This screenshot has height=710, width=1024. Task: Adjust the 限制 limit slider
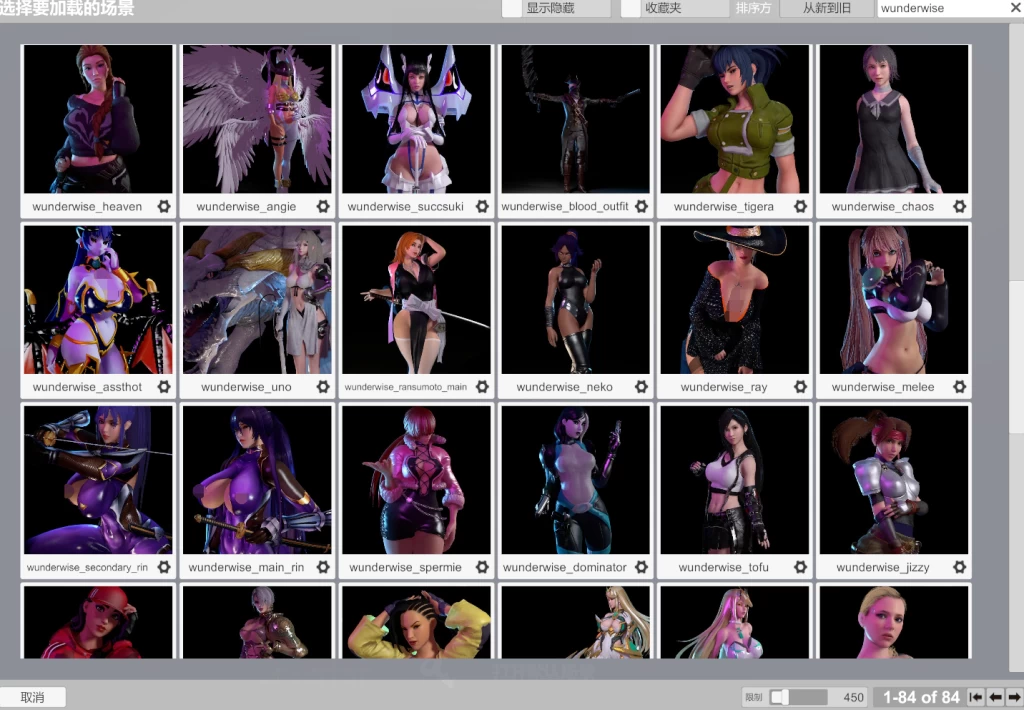click(x=779, y=697)
